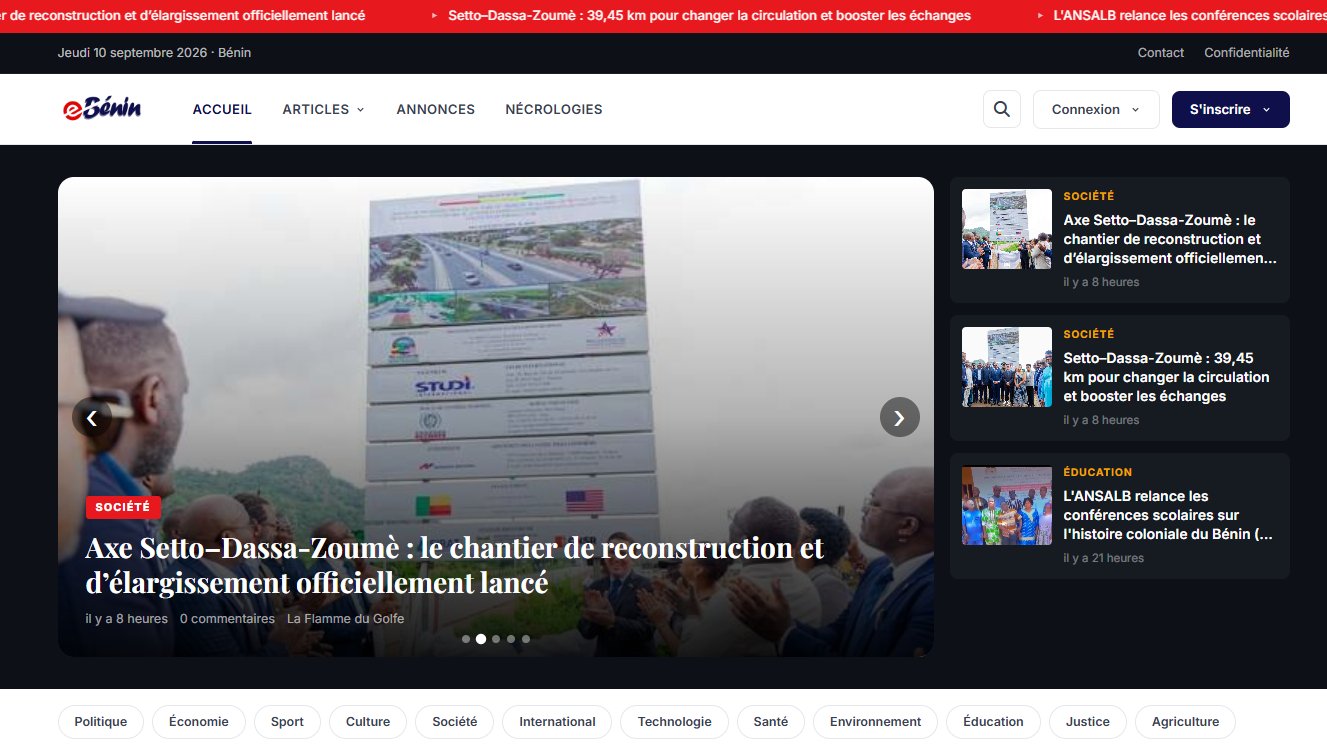Open the S'inscrire dropdown
This screenshot has height=746, width=1327.
[1230, 109]
